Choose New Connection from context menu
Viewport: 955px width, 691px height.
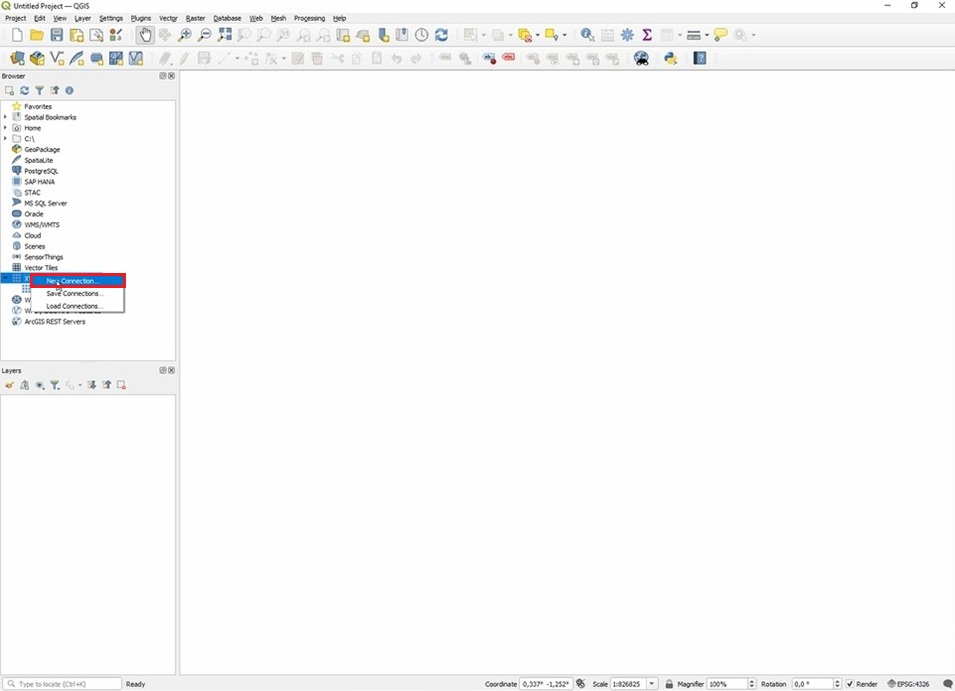[73, 281]
